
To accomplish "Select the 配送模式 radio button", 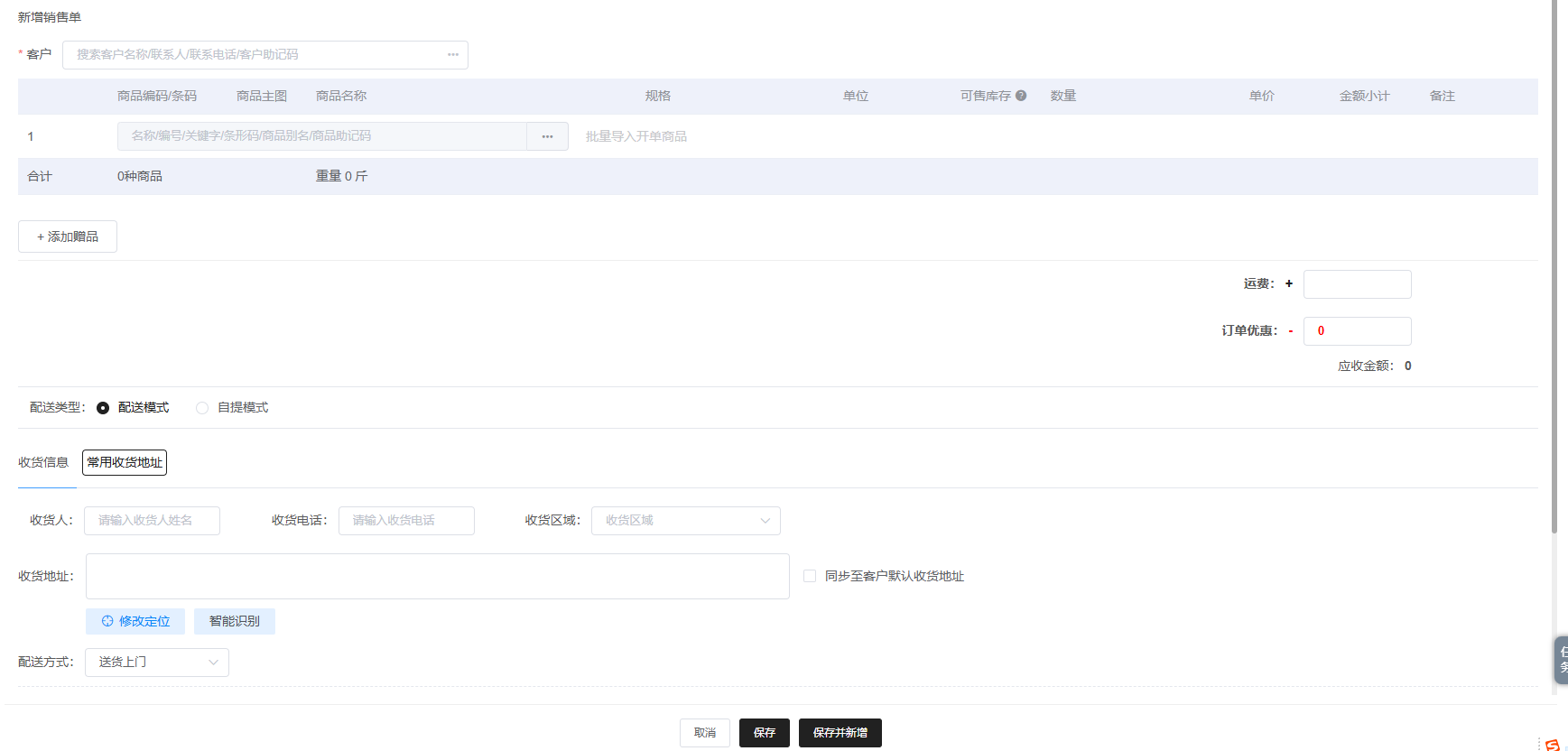I will 103,408.
